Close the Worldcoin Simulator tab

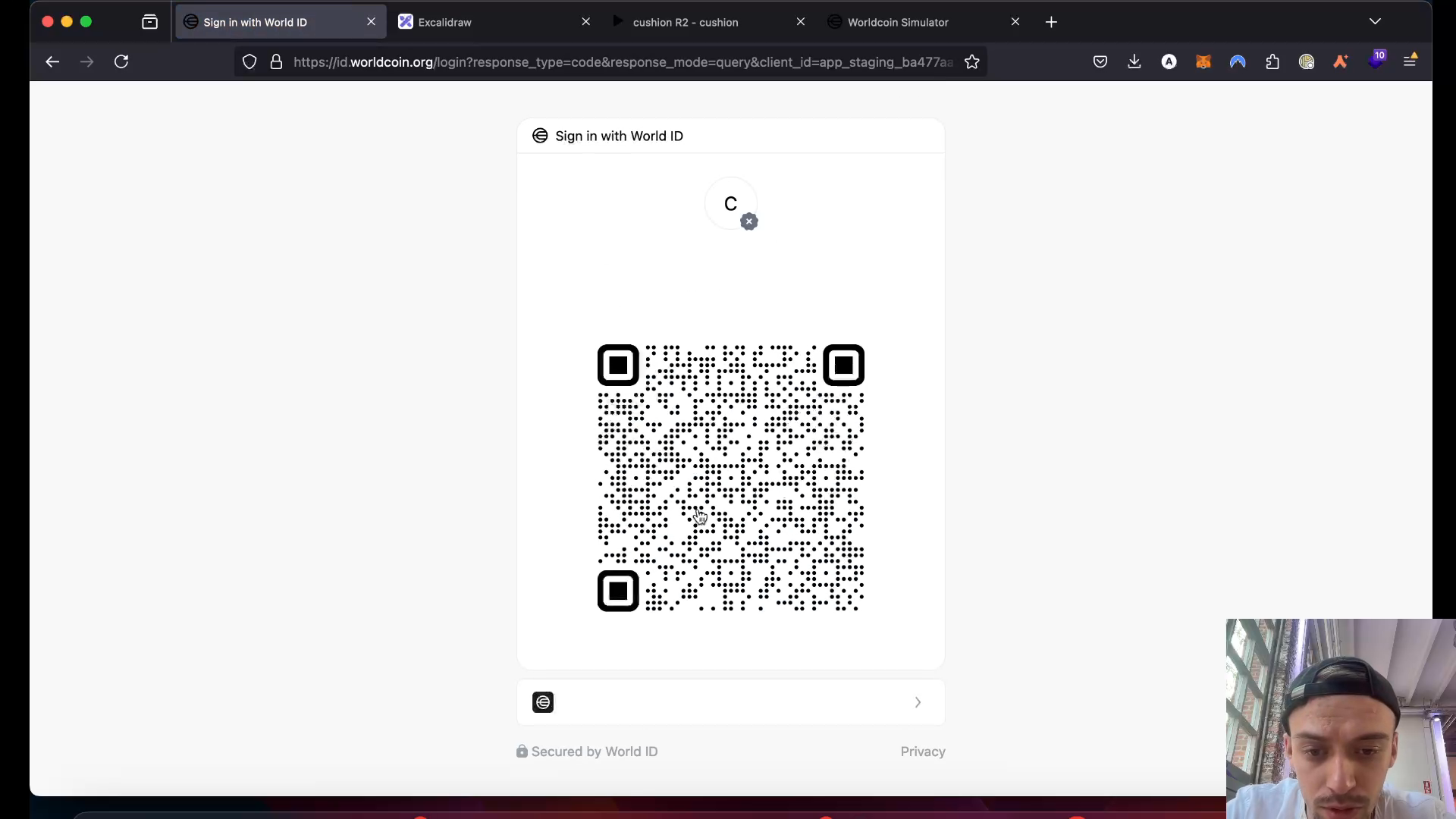[x=1015, y=22]
